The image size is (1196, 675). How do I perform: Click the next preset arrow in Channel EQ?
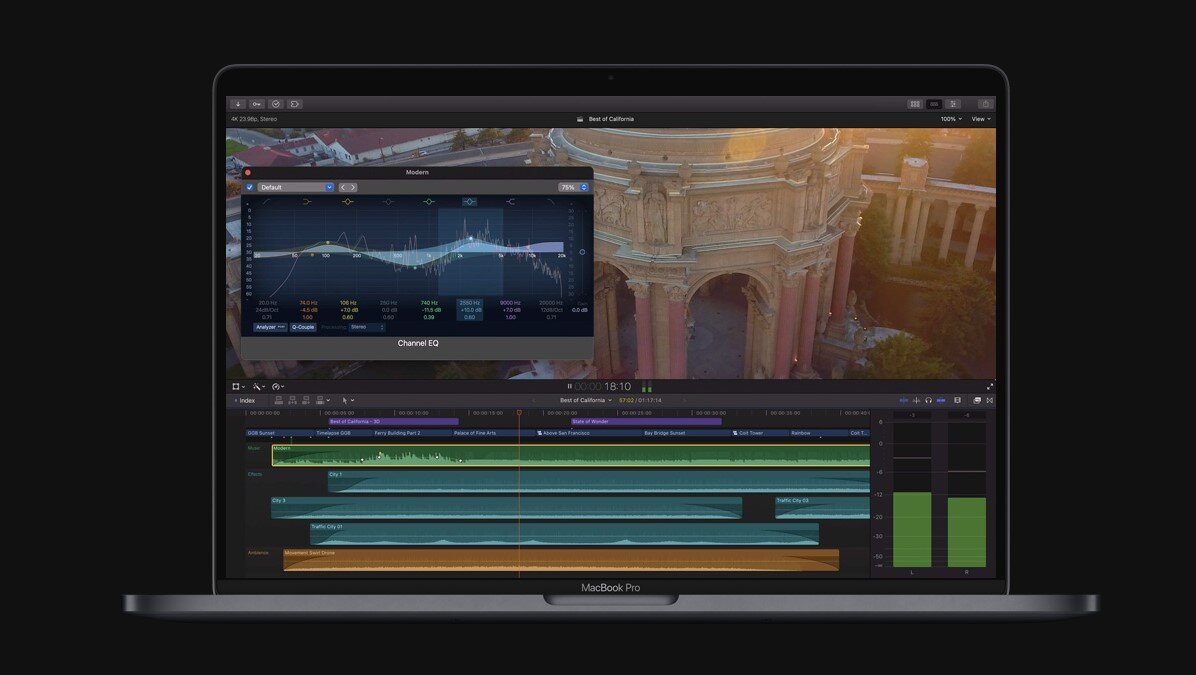352,188
